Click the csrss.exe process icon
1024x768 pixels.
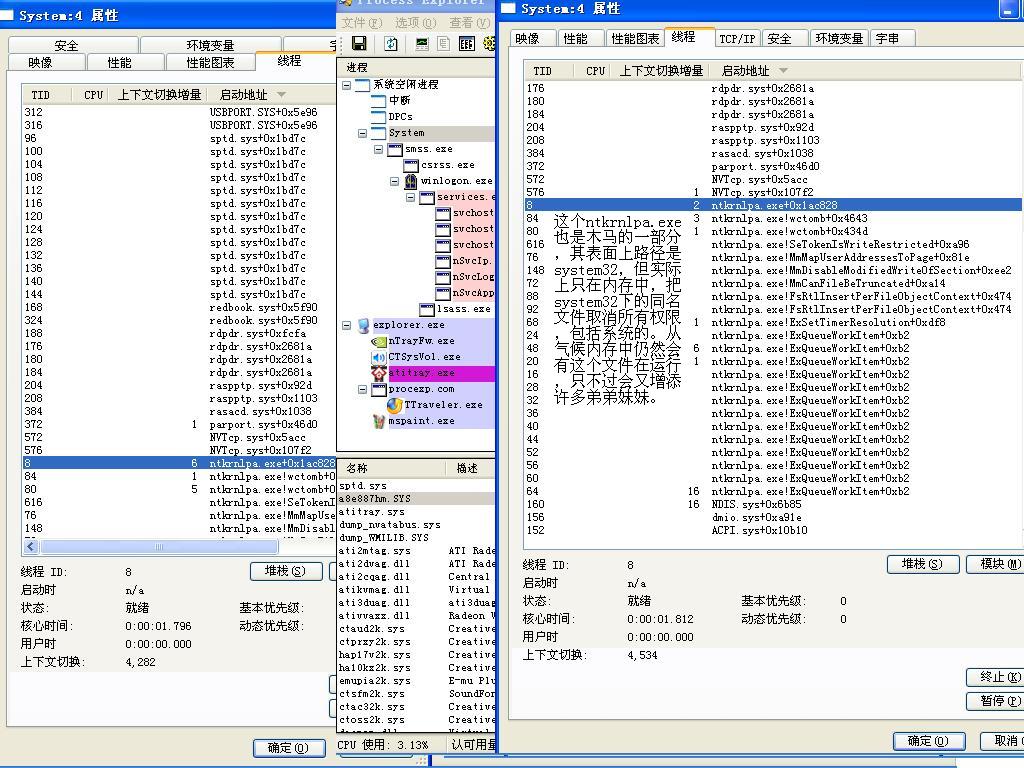(x=411, y=165)
